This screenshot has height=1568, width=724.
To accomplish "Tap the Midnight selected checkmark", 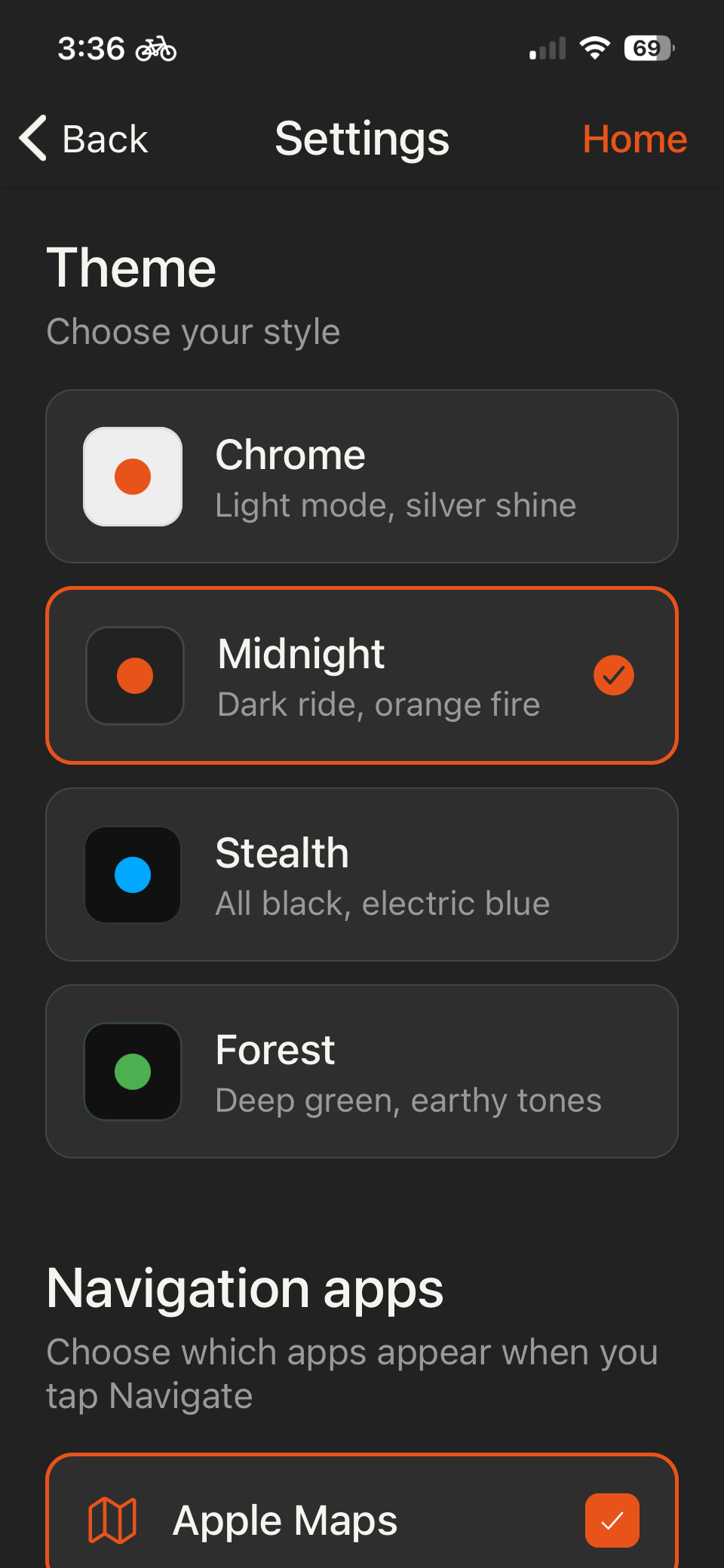I will 613,675.
